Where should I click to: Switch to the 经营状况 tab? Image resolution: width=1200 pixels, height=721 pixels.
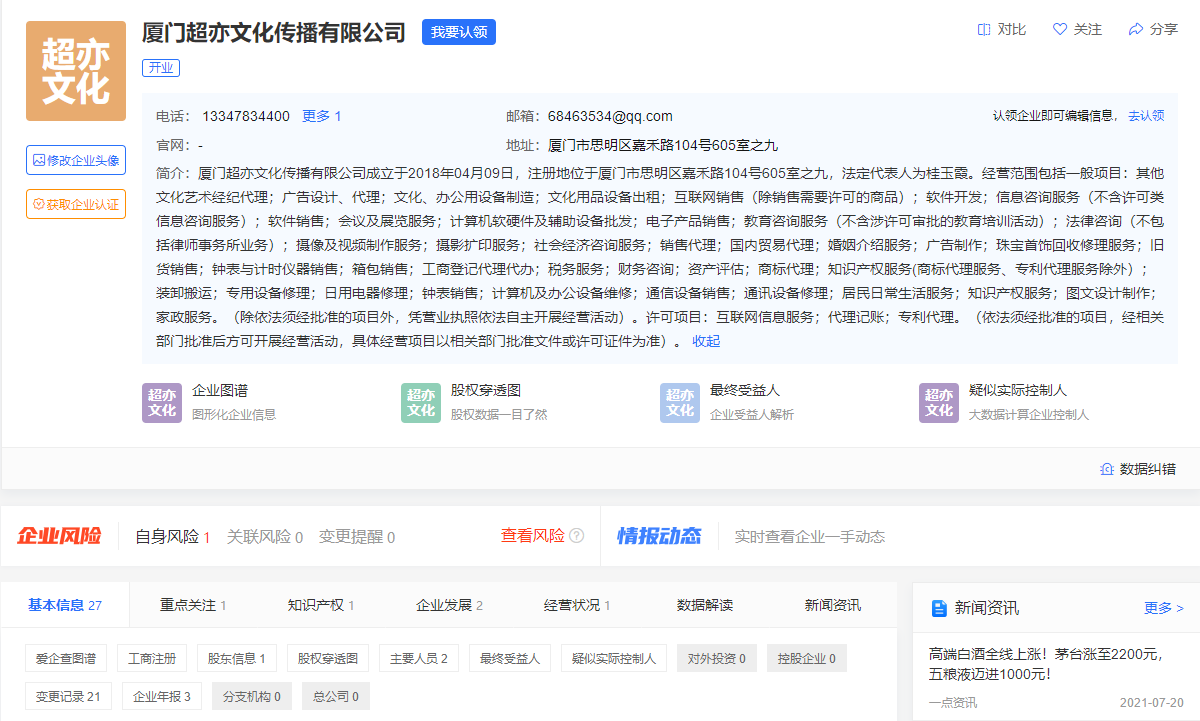(577, 606)
